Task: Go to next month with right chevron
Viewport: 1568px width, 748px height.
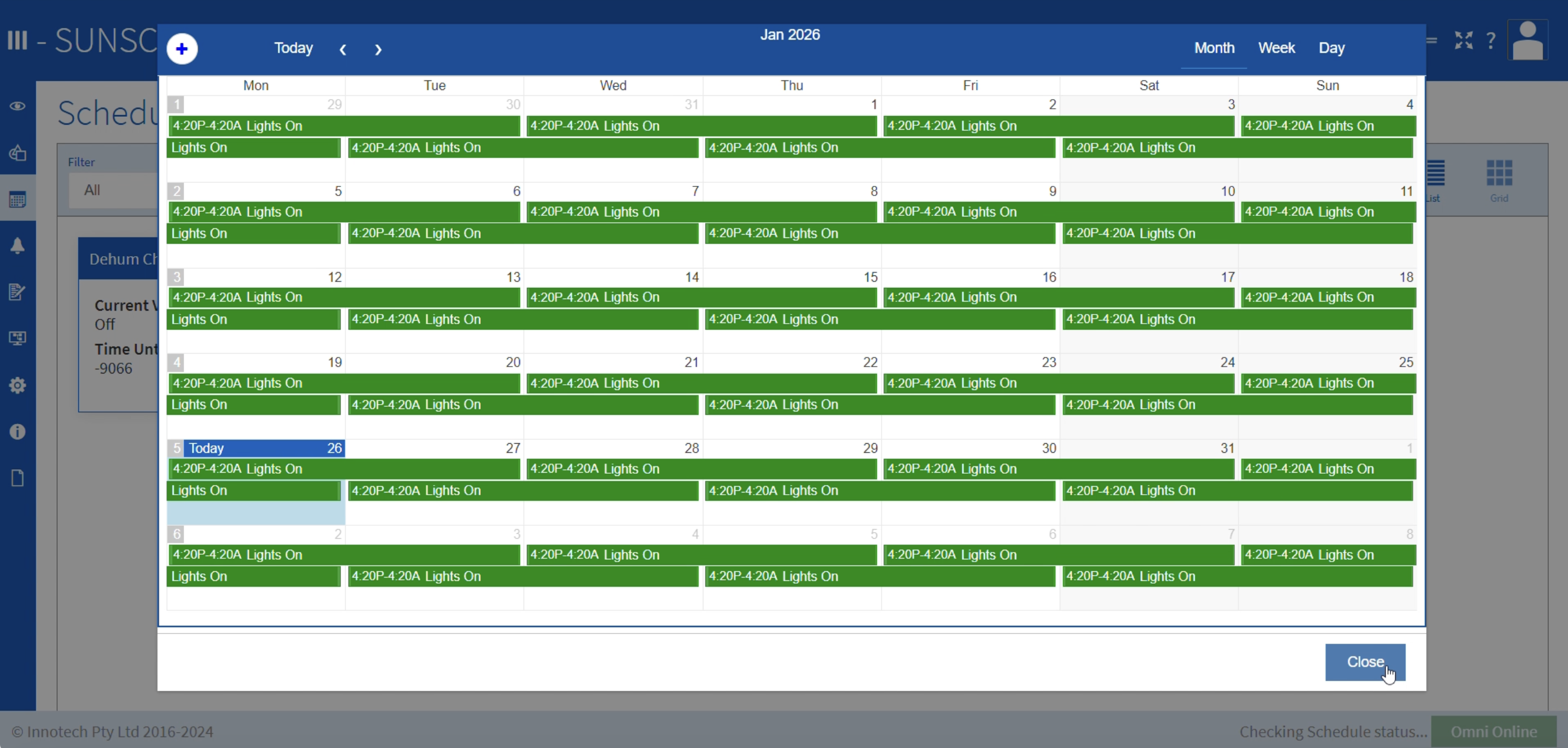Action: click(x=378, y=49)
